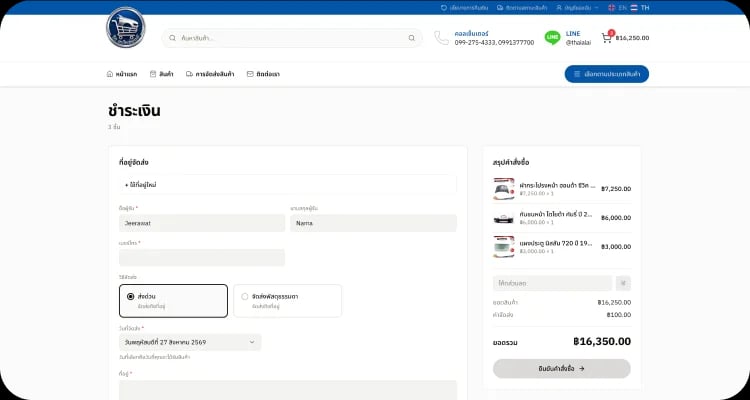
Task: Click the hood product name in order summary
Action: (557, 185)
